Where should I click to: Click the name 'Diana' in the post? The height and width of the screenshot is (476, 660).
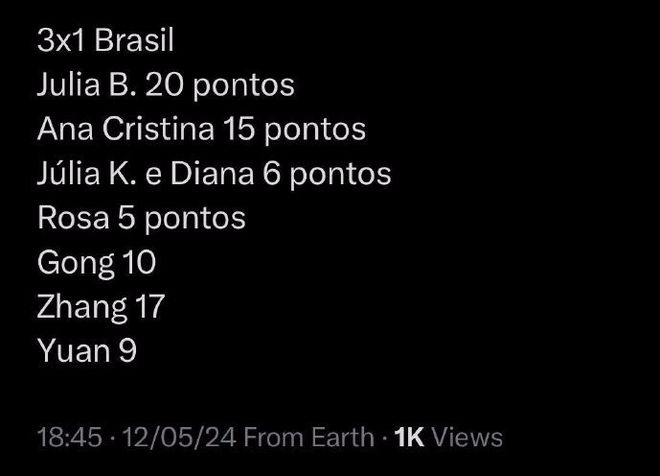(212, 173)
